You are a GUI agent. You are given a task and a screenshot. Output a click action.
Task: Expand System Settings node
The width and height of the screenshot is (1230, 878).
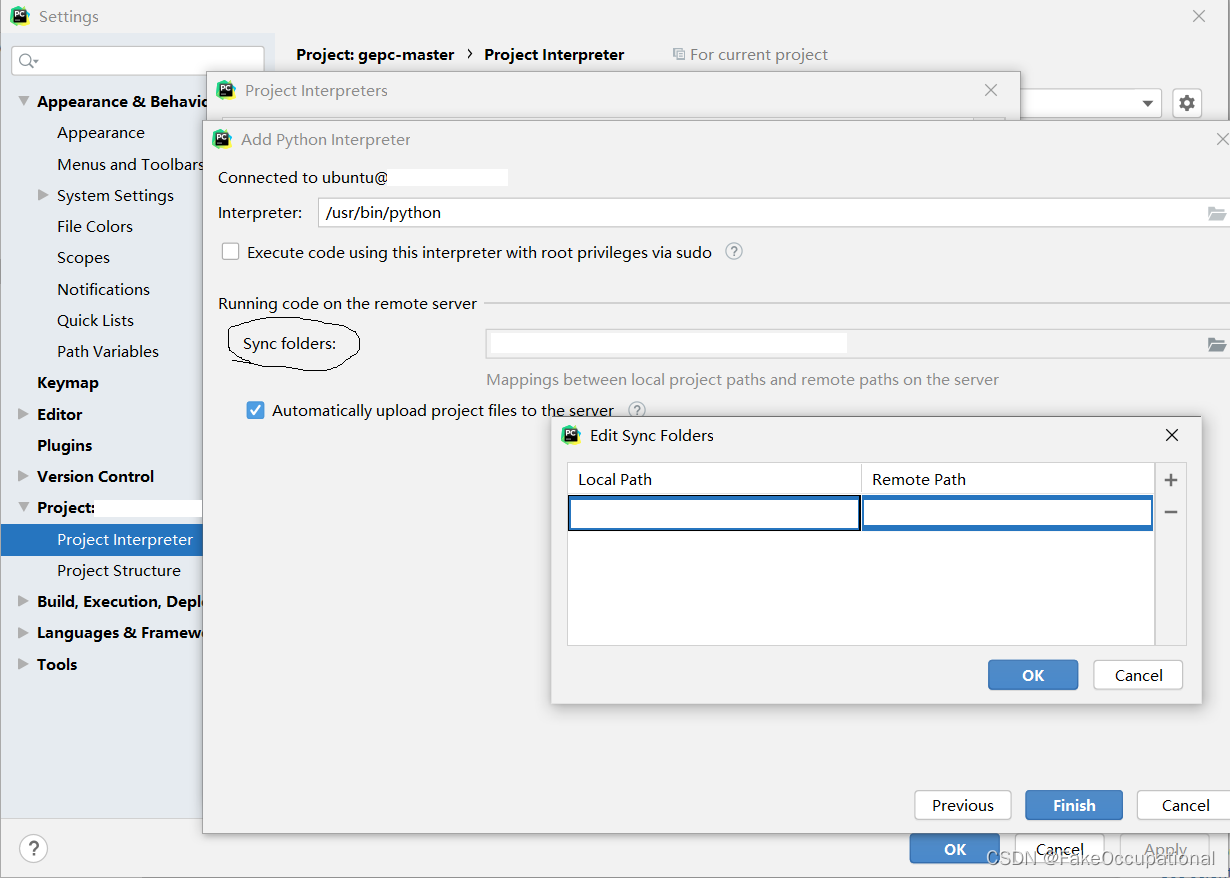pyautogui.click(x=43, y=195)
